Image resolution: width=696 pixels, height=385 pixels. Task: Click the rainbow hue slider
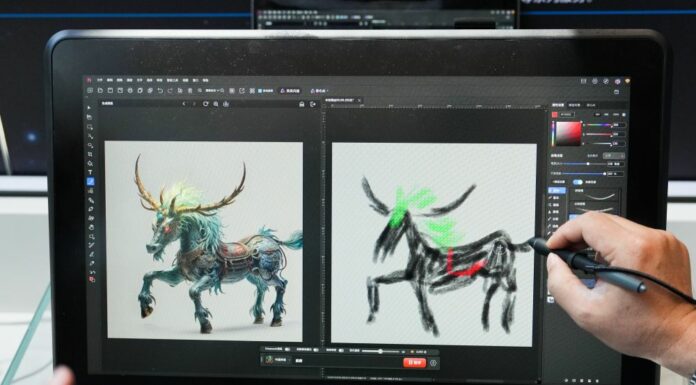[x=553, y=134]
